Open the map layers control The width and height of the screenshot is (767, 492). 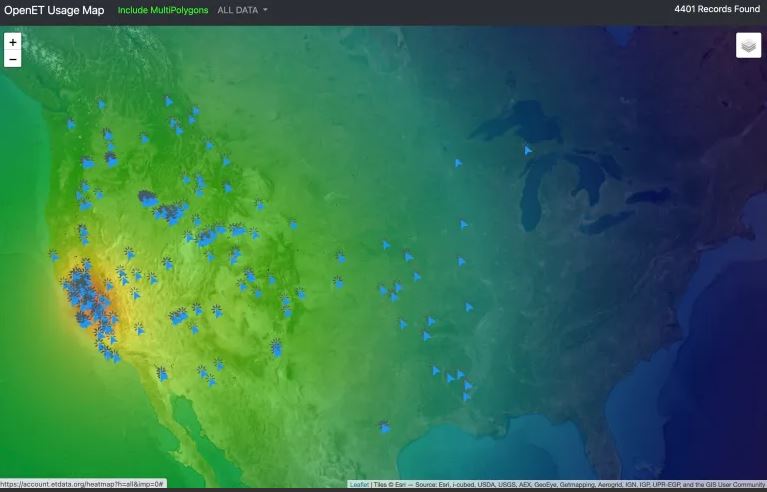[x=748, y=45]
